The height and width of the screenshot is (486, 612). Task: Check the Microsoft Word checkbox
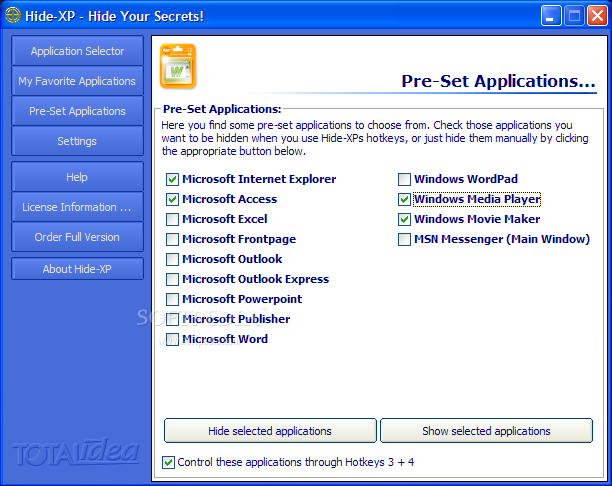(172, 339)
